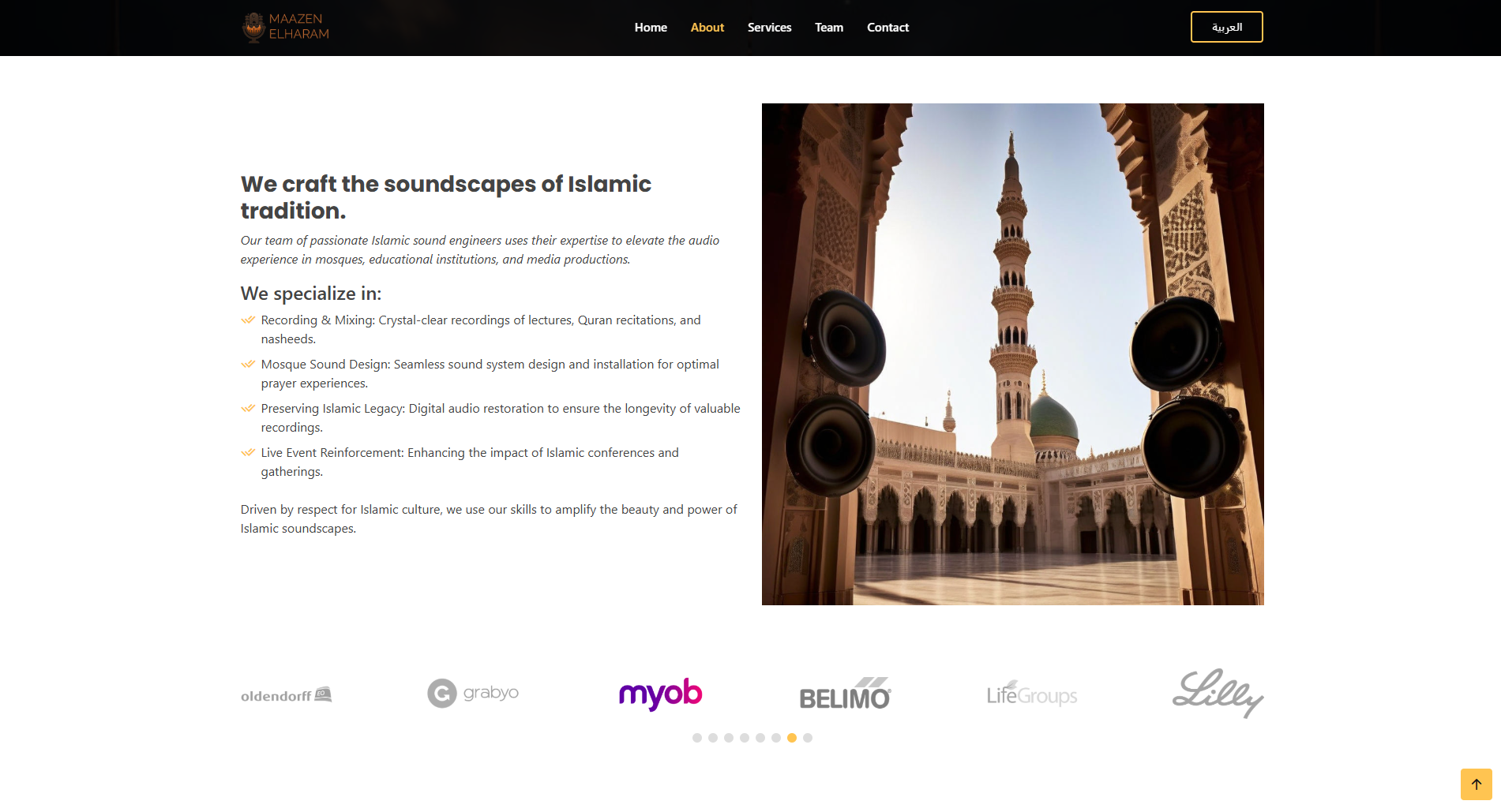Go to the Contact page link
1501x812 pixels.
[x=887, y=28]
